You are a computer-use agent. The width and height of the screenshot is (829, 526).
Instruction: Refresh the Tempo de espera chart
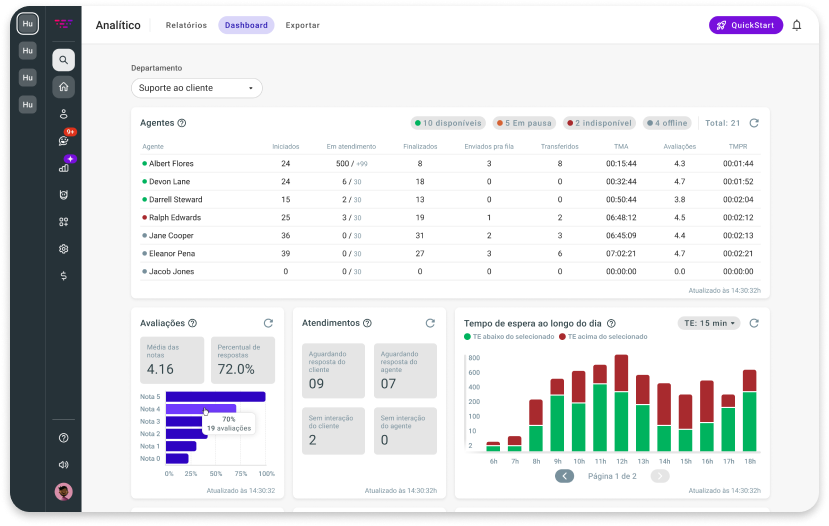(754, 323)
